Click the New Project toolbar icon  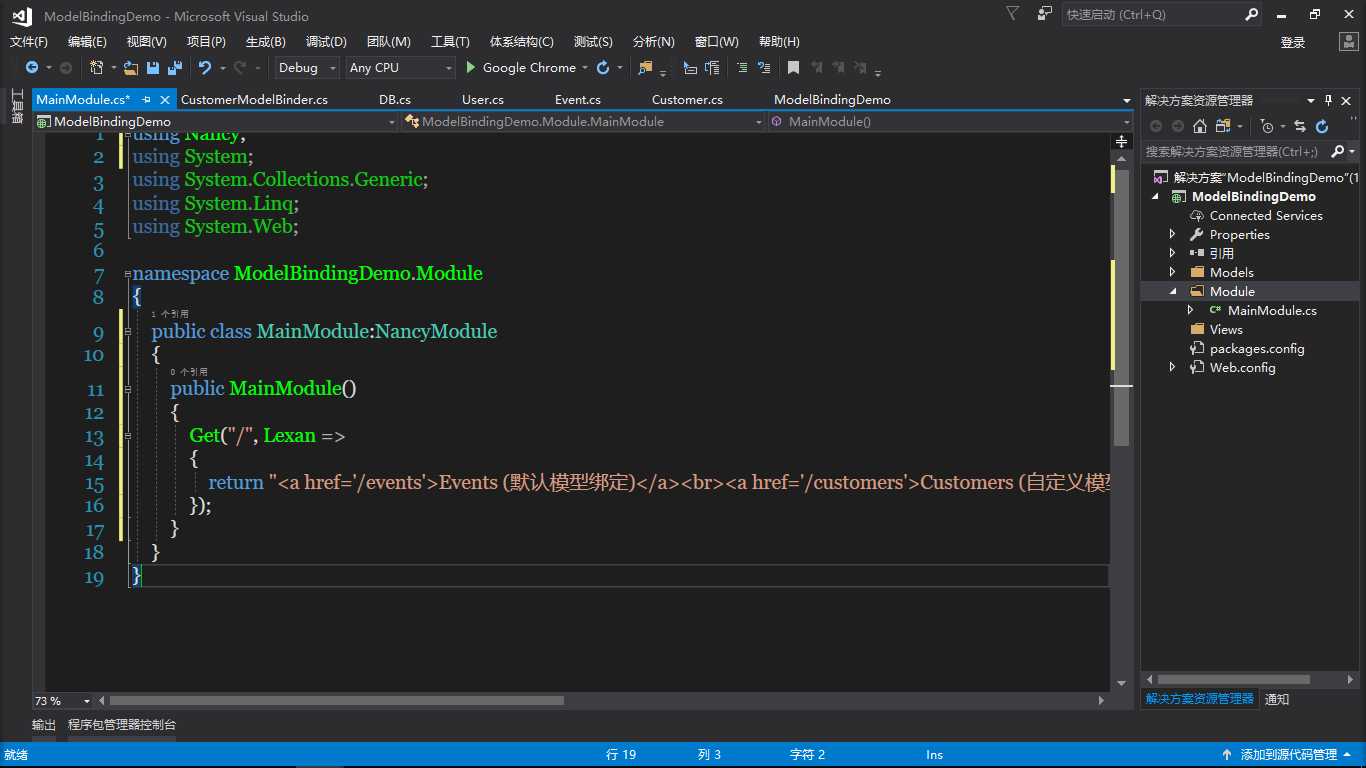[x=96, y=68]
